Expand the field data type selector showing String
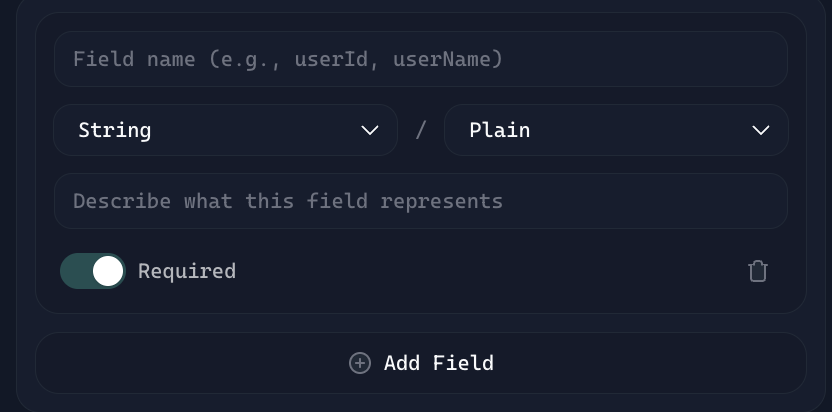 coord(225,131)
